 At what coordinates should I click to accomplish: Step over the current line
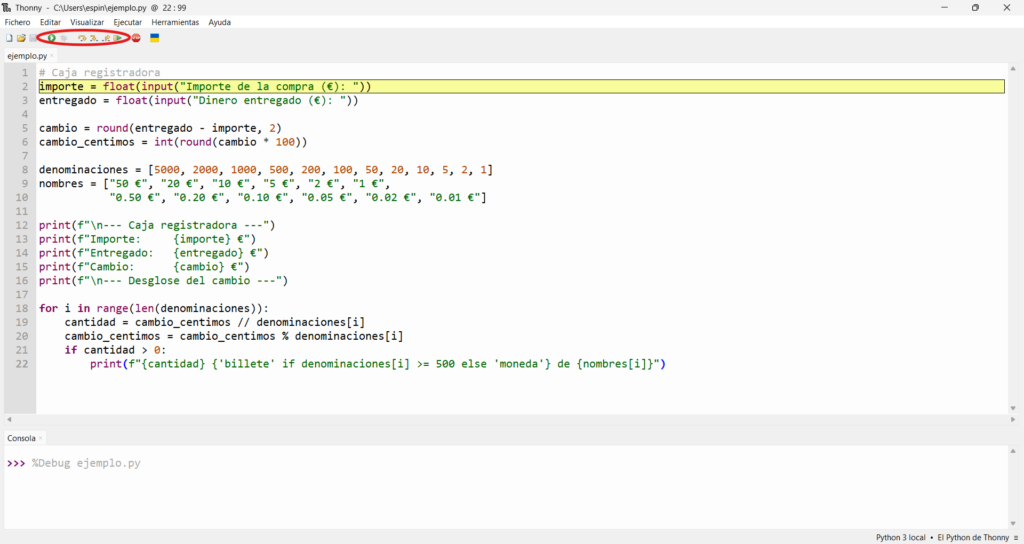click(82, 38)
